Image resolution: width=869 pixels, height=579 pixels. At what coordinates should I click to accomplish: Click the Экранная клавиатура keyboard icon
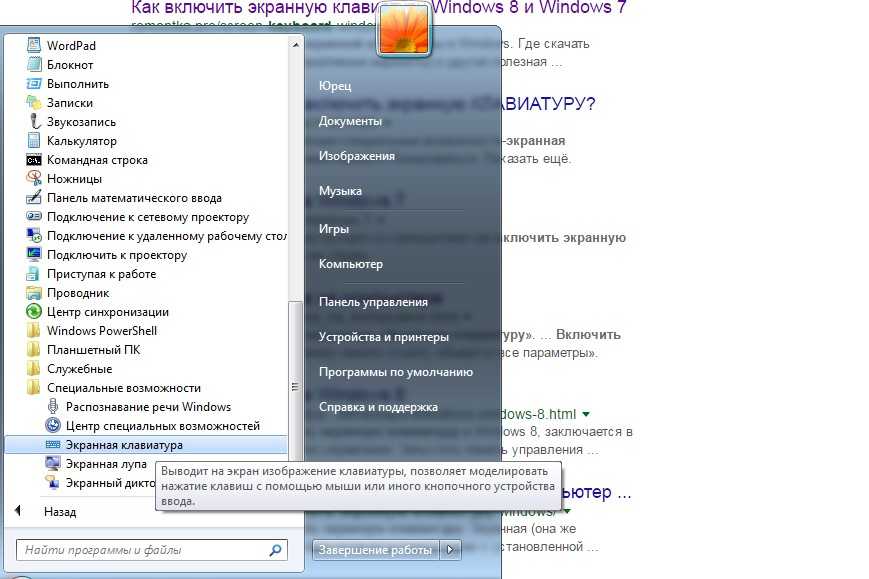tap(53, 444)
